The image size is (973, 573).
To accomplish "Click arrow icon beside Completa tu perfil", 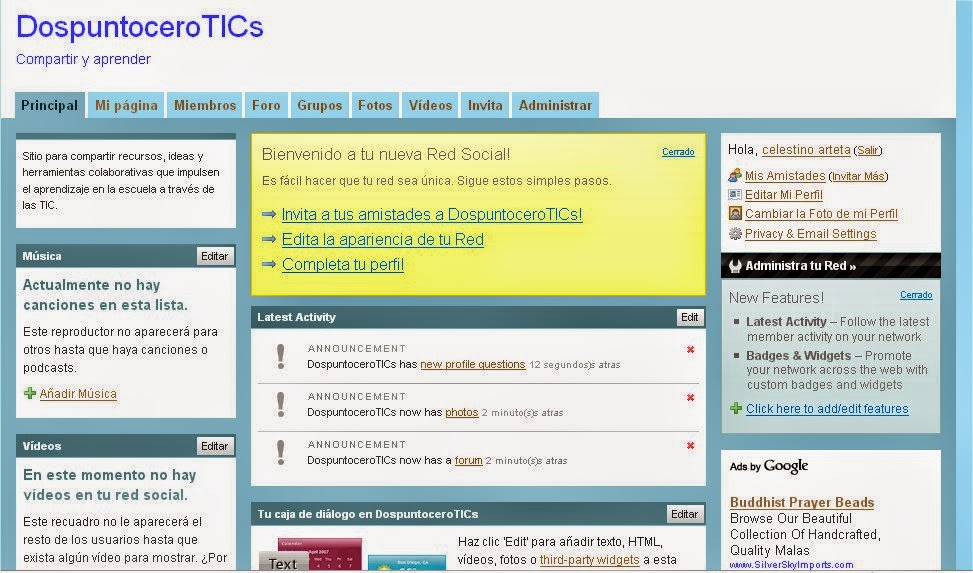I will click(x=269, y=264).
